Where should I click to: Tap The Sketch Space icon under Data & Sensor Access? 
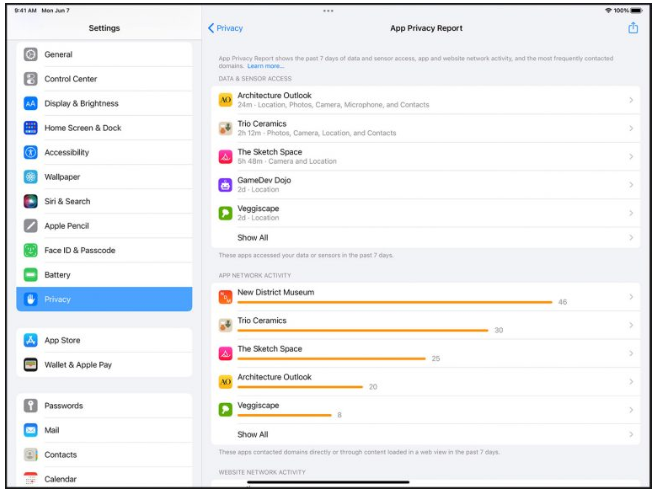coord(226,157)
